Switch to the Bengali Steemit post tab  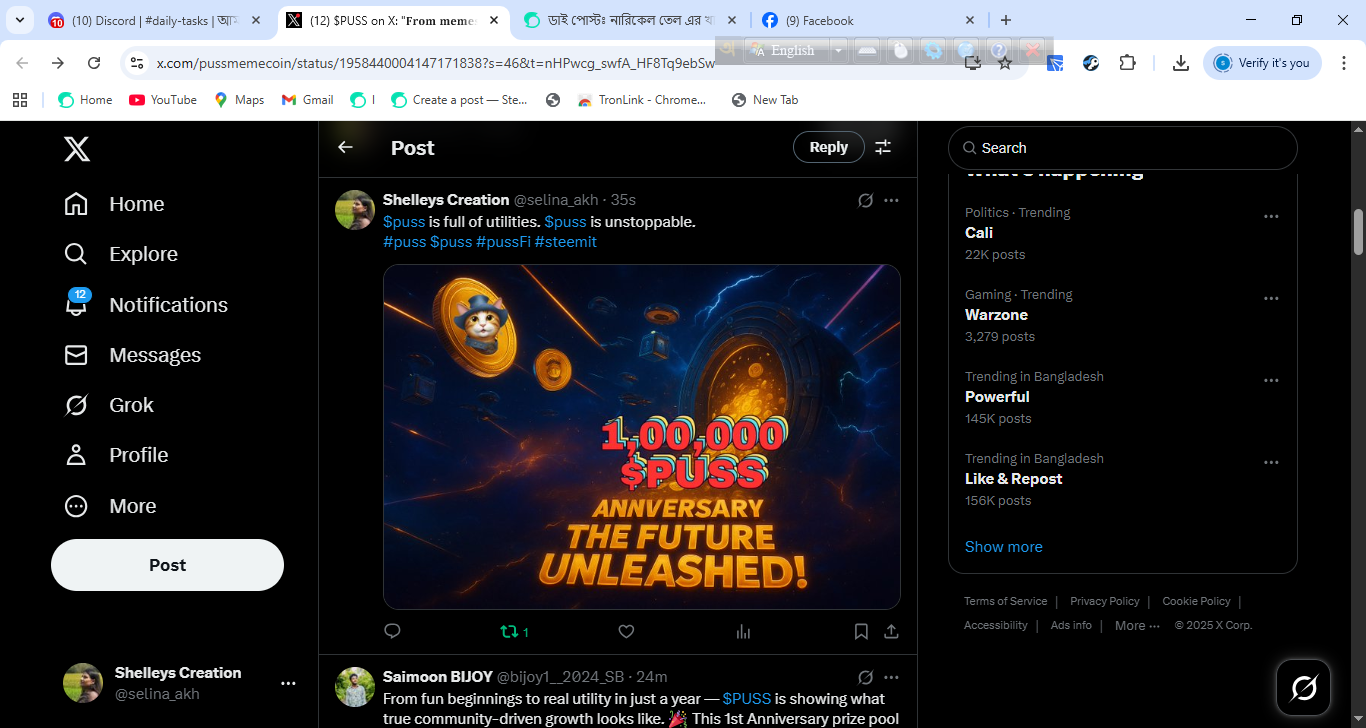point(631,20)
